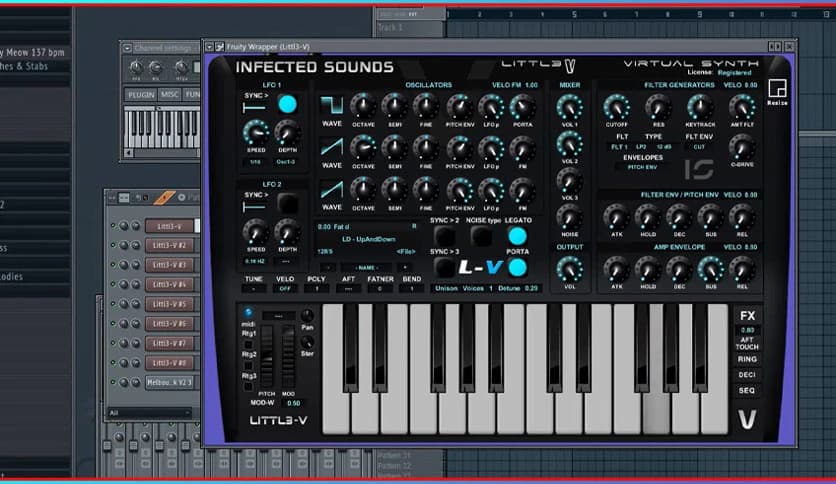836x484 pixels.
Task: Toggle the NOISE type button
Action: click(481, 236)
